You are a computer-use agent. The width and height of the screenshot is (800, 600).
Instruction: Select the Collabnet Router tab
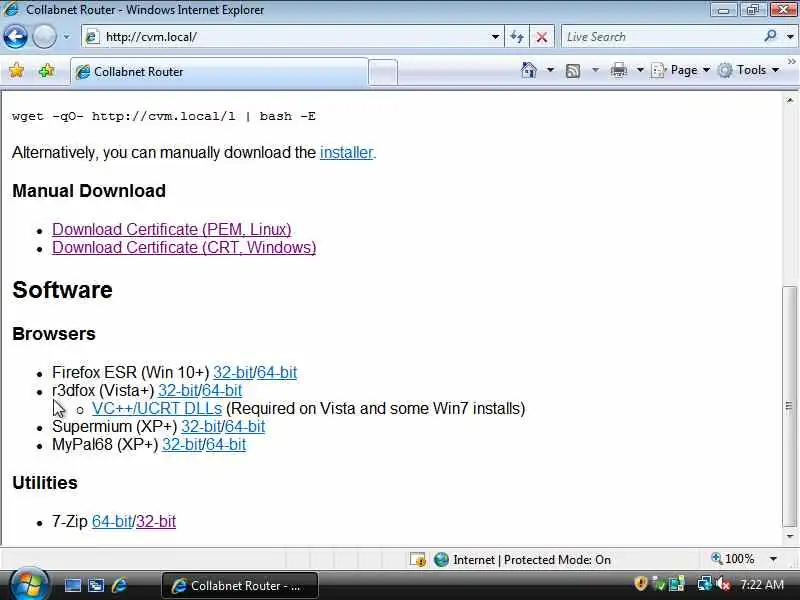click(219, 72)
